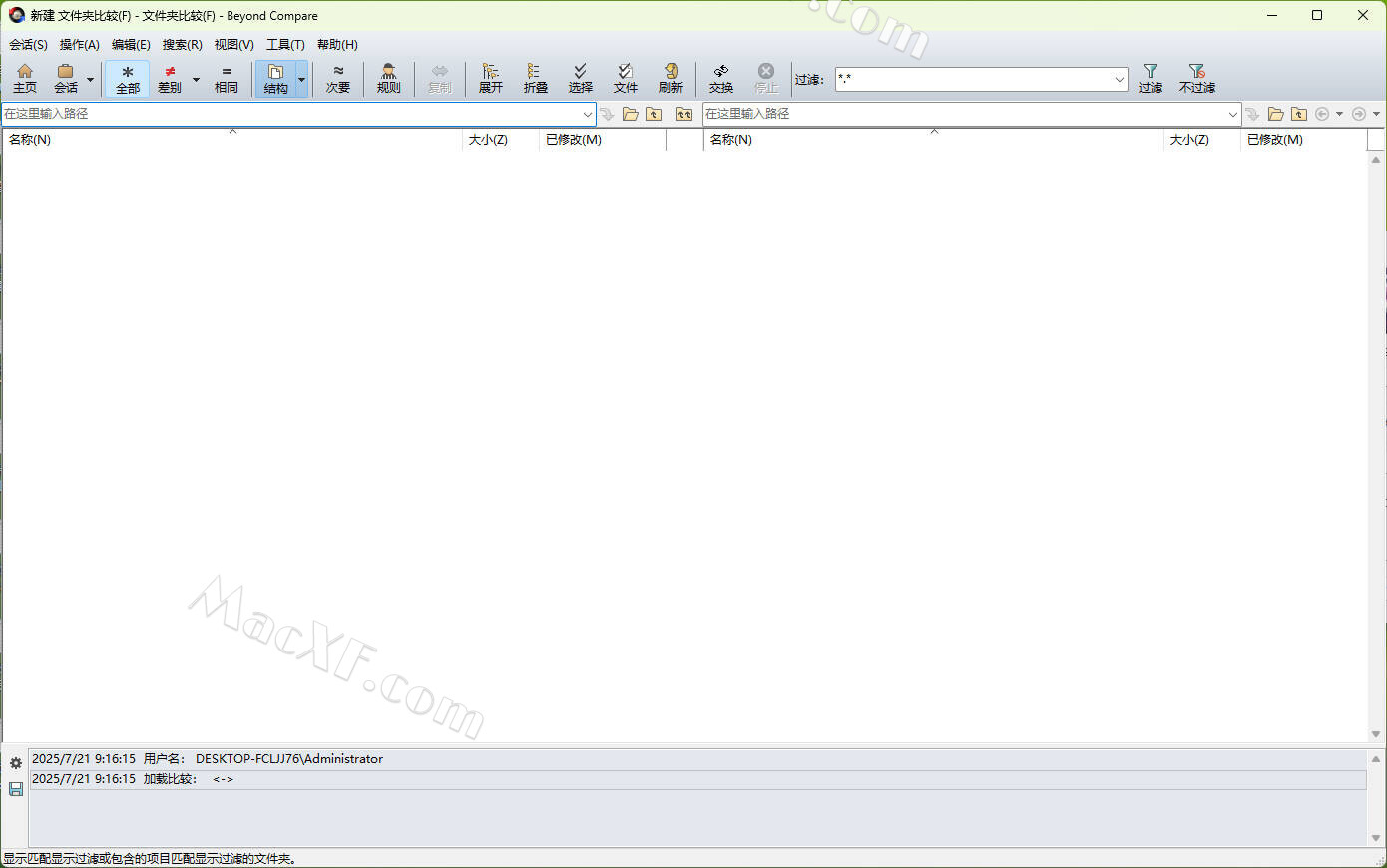Image resolution: width=1387 pixels, height=868 pixels.
Task: Click the file list scroll-down arrow
Action: pyautogui.click(x=1376, y=734)
